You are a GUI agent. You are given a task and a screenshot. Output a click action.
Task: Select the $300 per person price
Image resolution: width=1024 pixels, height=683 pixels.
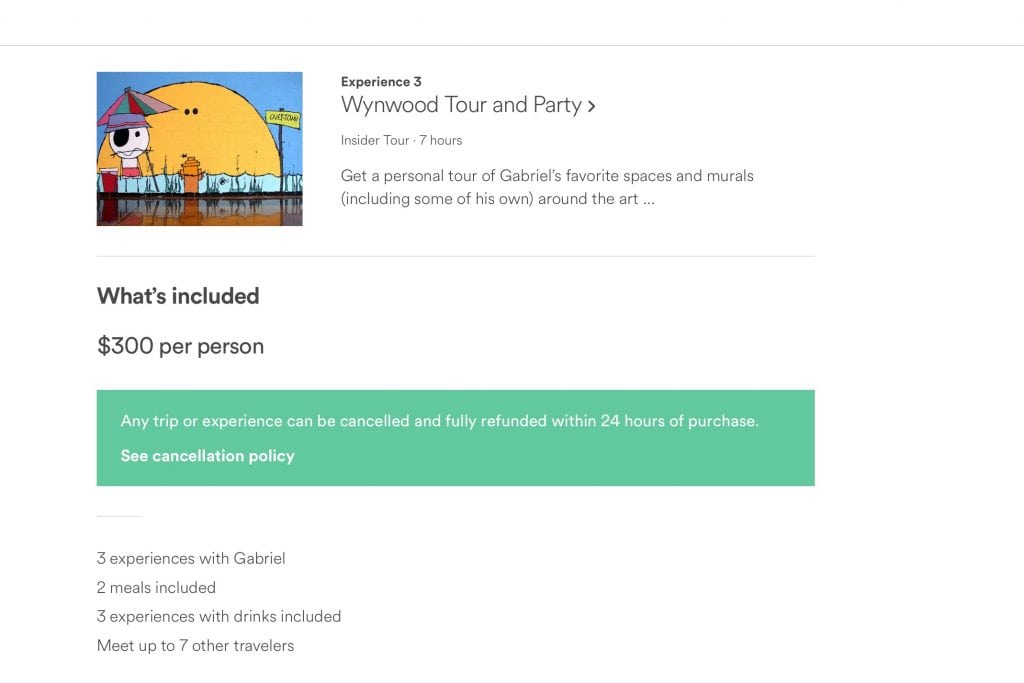coord(180,346)
